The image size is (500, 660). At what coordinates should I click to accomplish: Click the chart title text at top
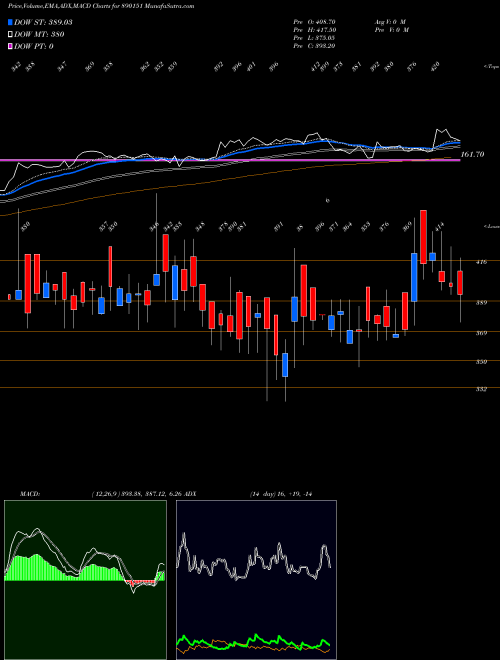[101, 7]
